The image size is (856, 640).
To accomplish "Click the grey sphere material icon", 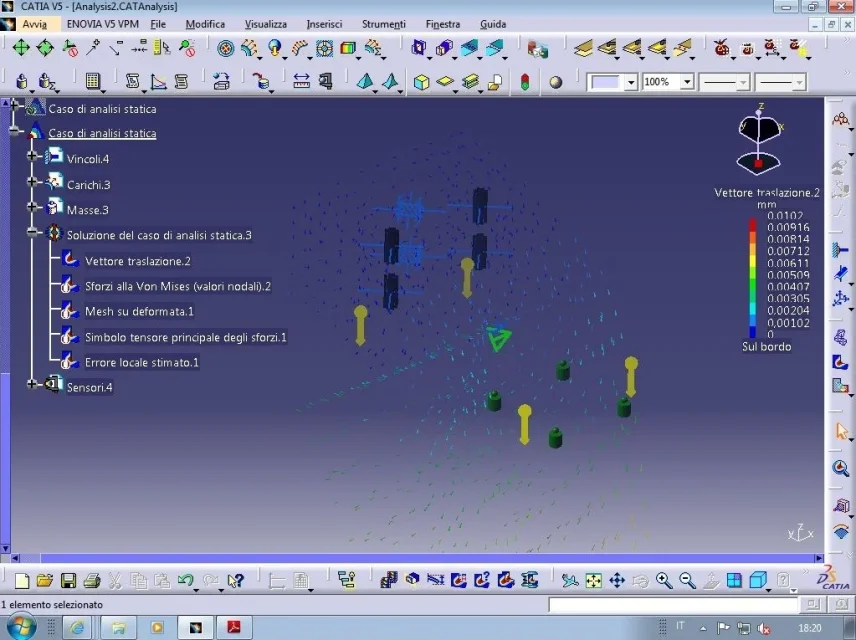I will [x=556, y=82].
